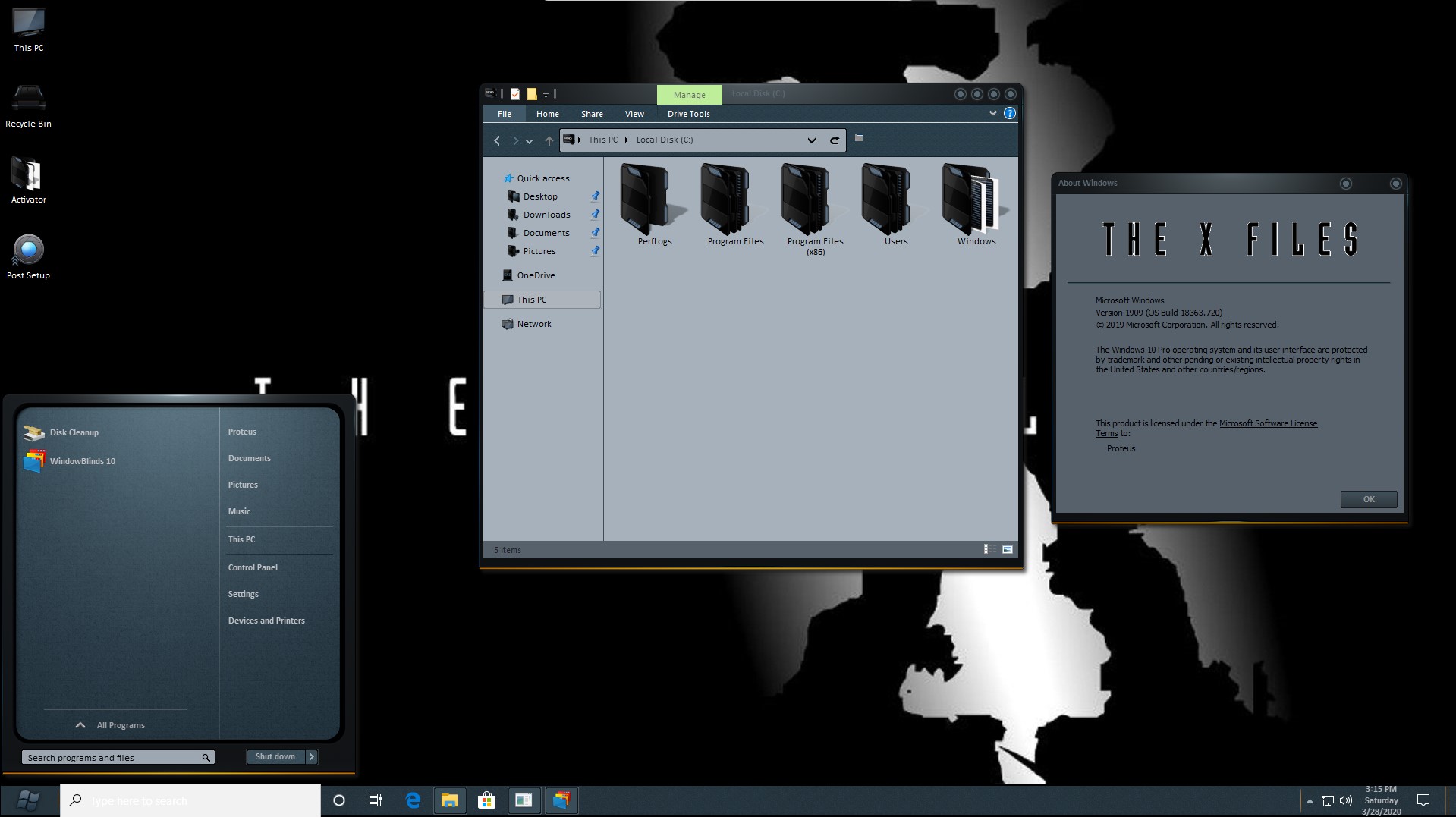Refresh the Local Disk (C:) view
1456x817 pixels.
coord(835,140)
